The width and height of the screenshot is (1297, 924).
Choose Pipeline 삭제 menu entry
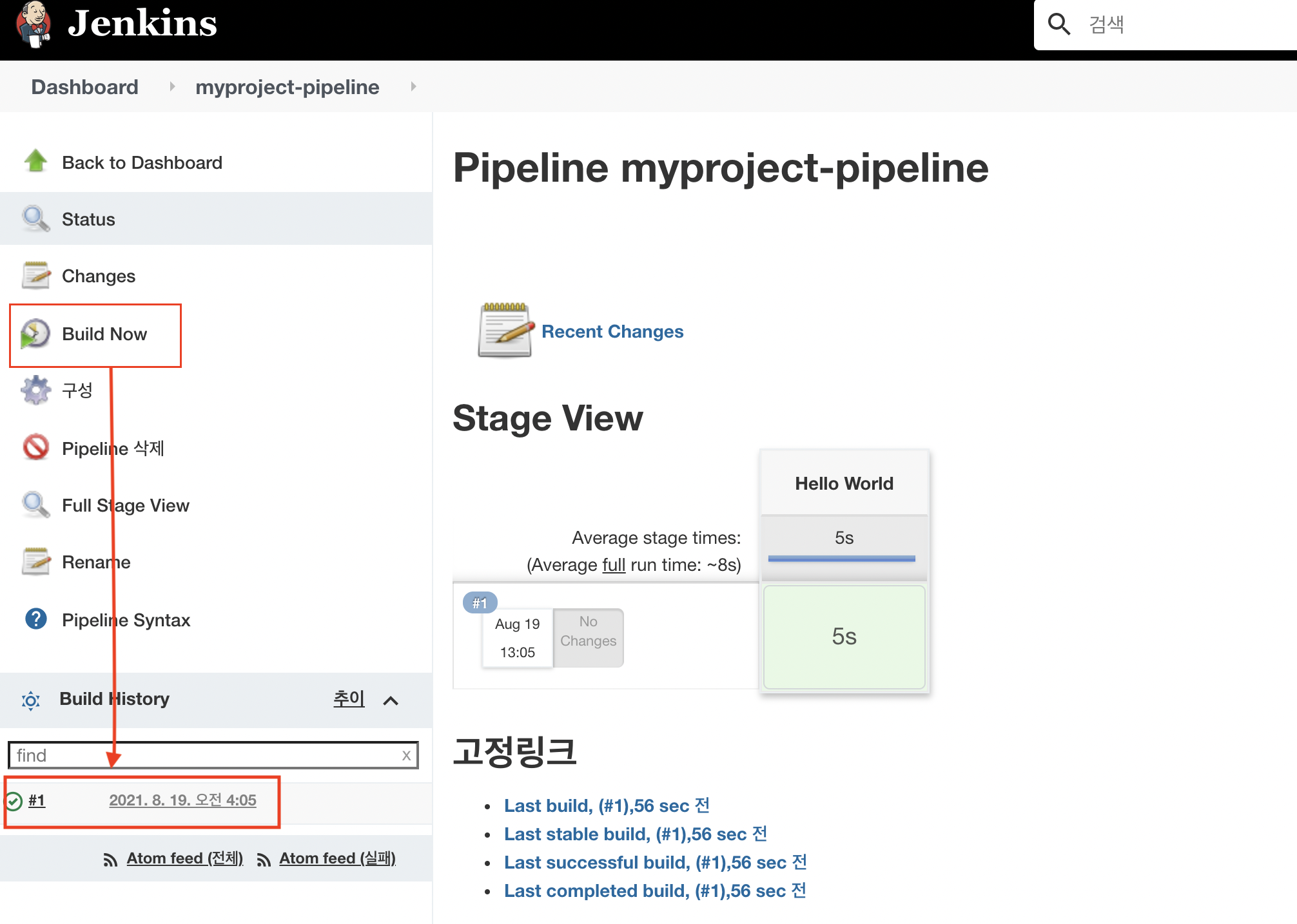[x=113, y=448]
